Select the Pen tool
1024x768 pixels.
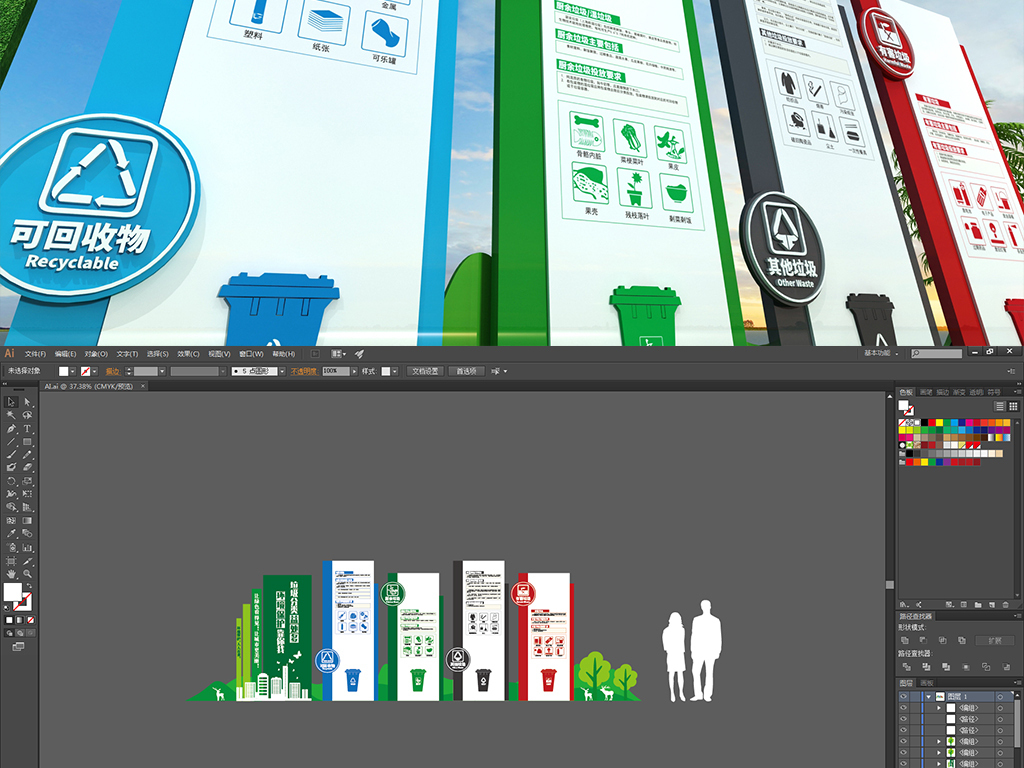(x=11, y=428)
